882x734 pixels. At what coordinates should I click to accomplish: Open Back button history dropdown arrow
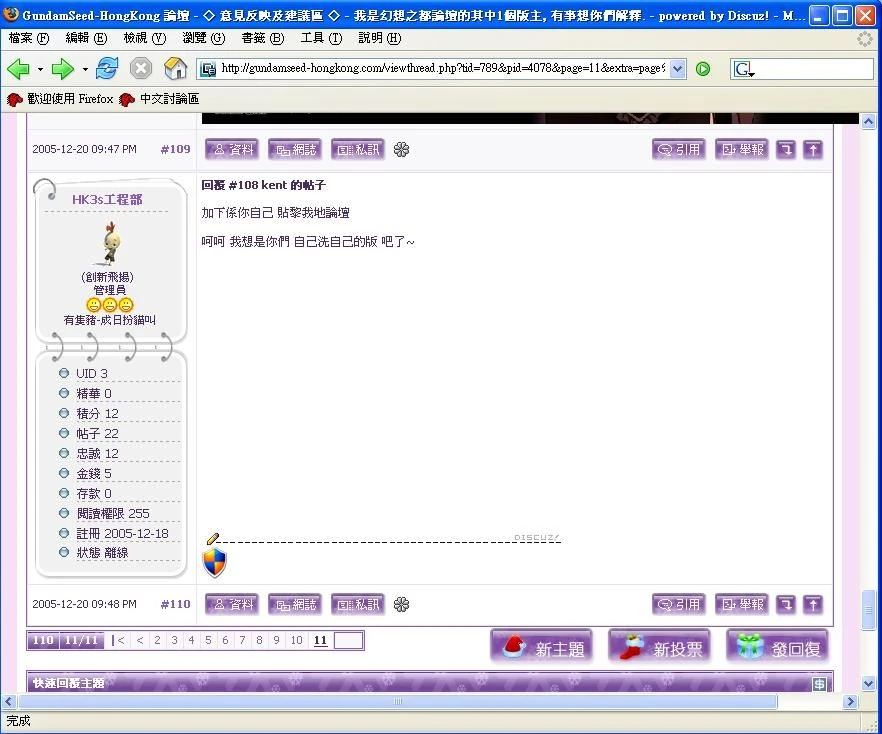40,69
